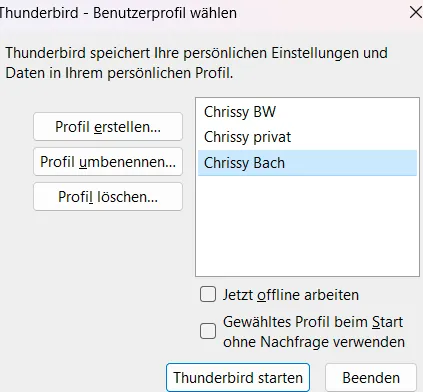Launch Thunderbird with the chosen profile
Image resolution: width=423 pixels, height=392 pixels.
point(238,378)
